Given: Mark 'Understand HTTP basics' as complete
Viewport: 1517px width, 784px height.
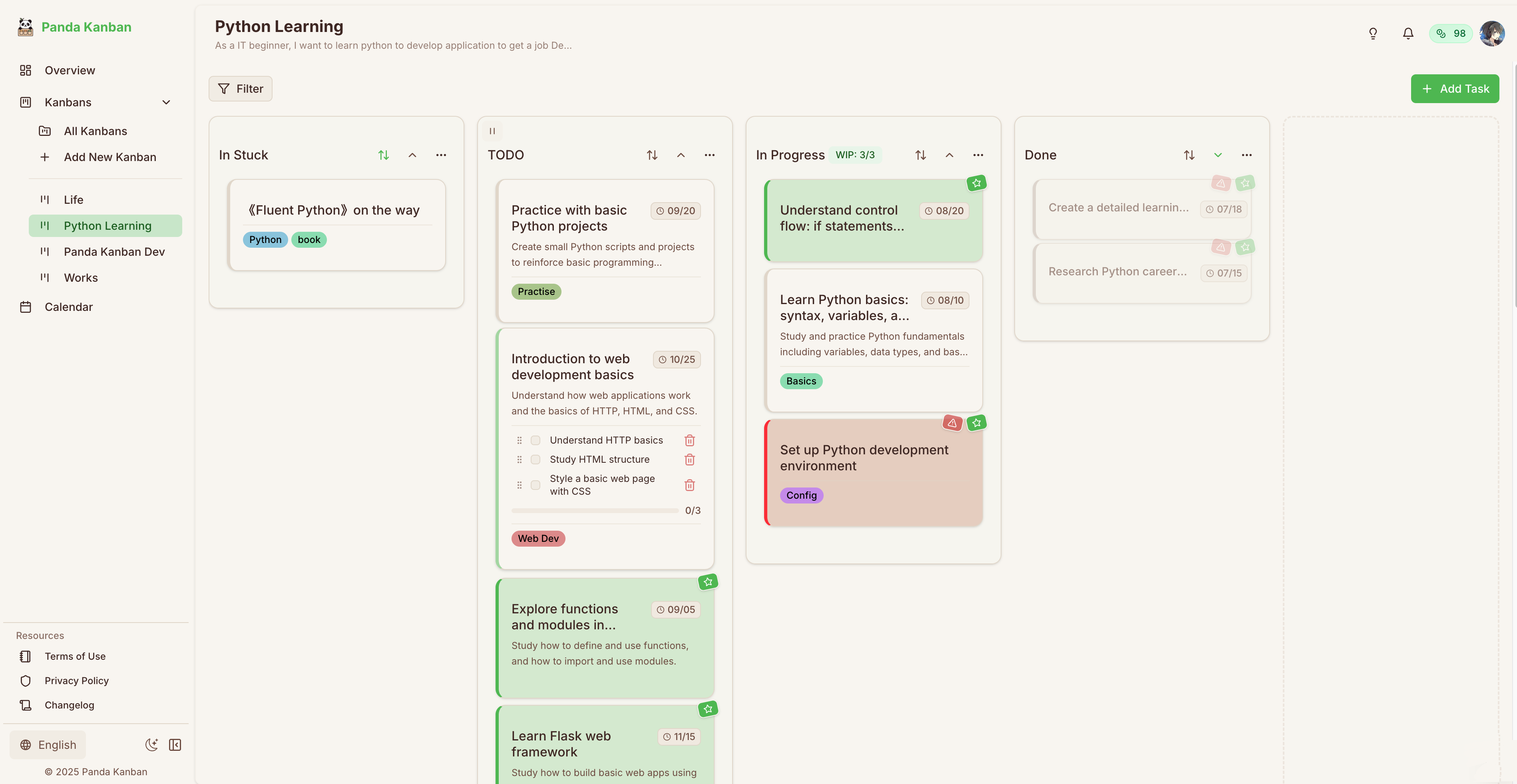Looking at the screenshot, I should click(x=536, y=440).
